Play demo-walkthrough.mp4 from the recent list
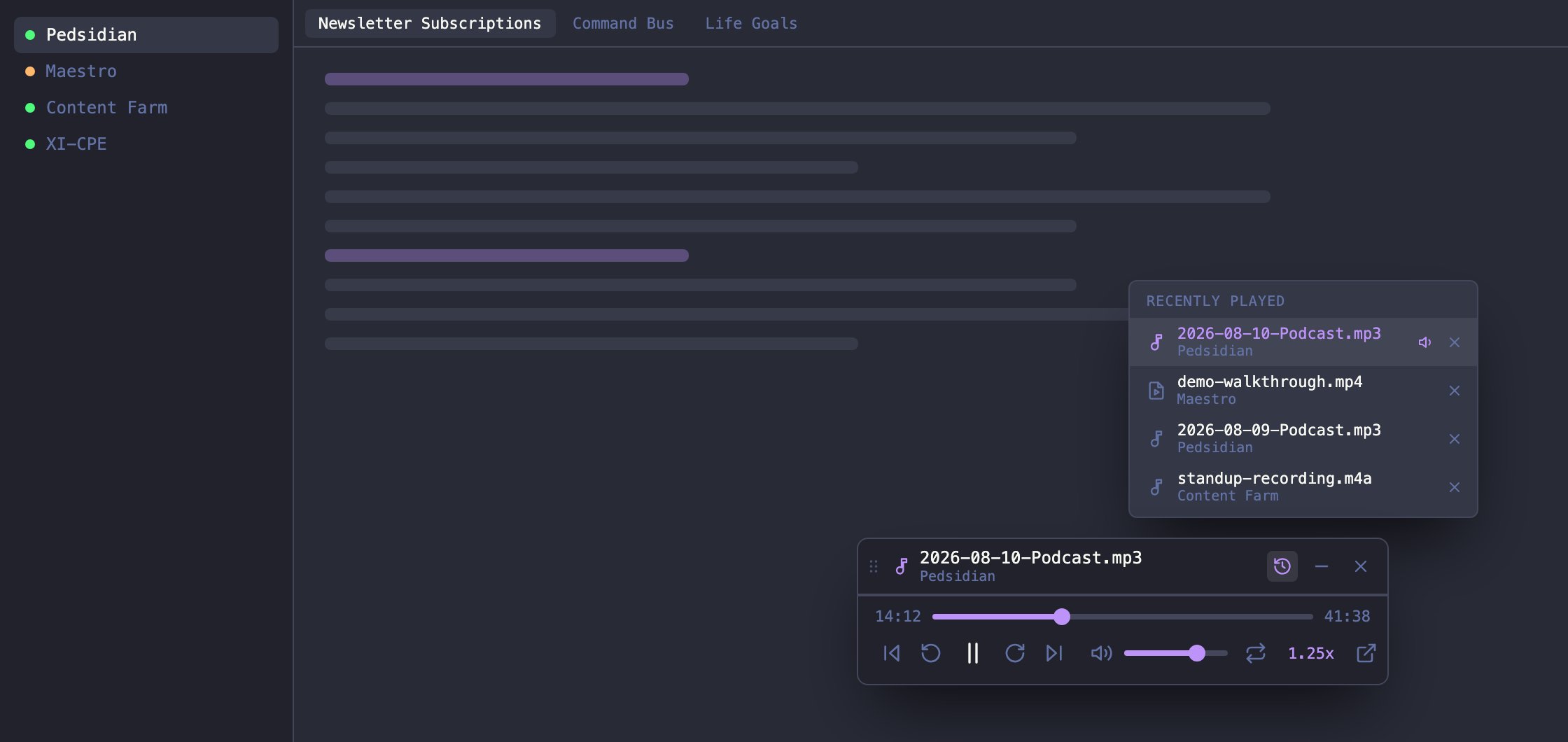 pos(1303,391)
